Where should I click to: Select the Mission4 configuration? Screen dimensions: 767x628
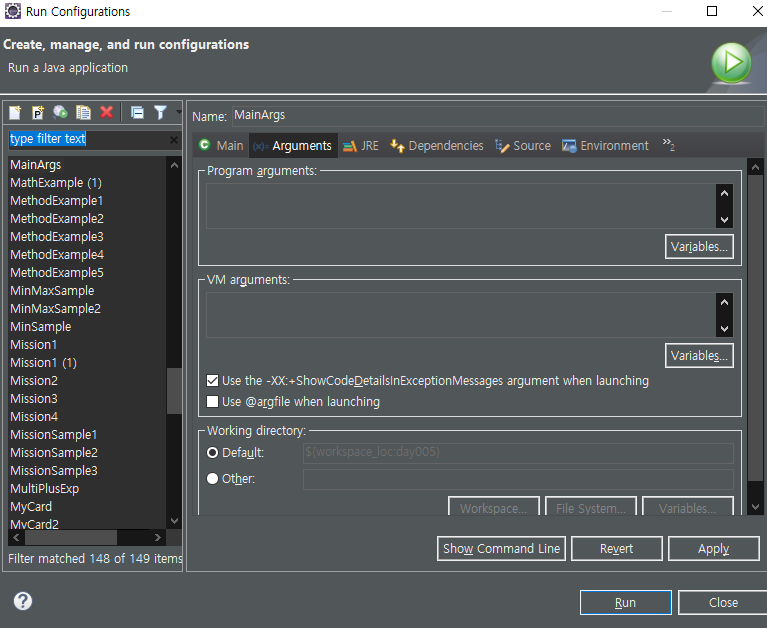click(x=34, y=417)
